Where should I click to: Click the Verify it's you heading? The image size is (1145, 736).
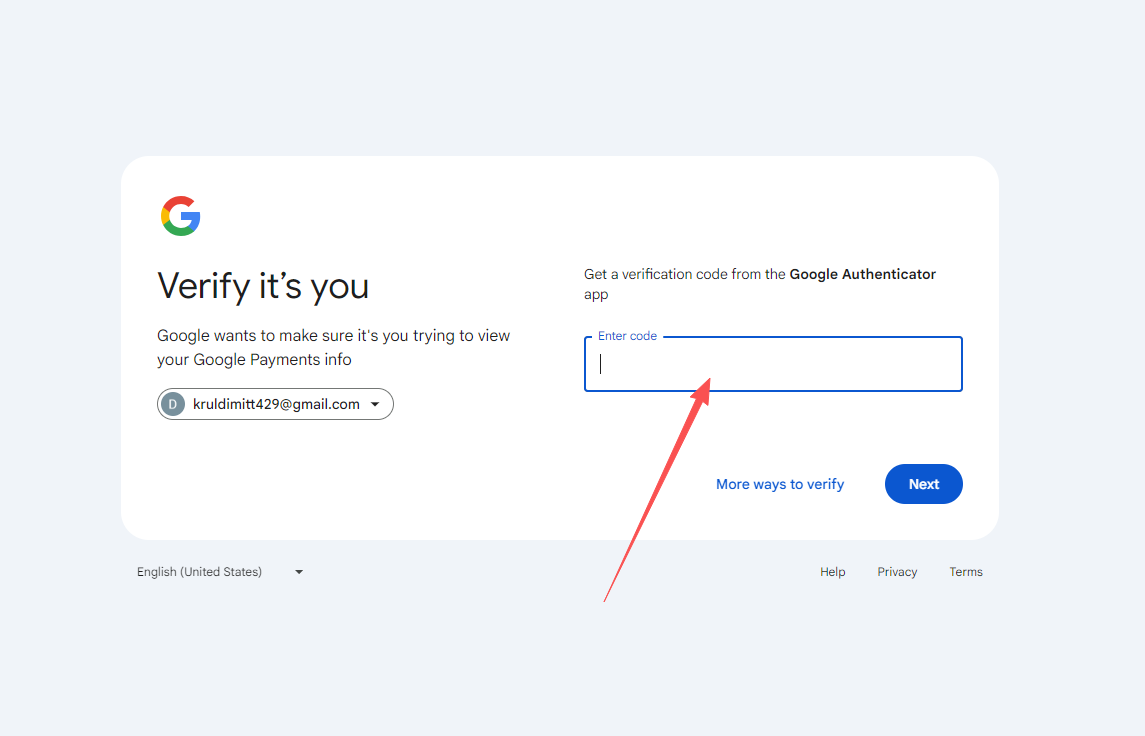pos(263,286)
